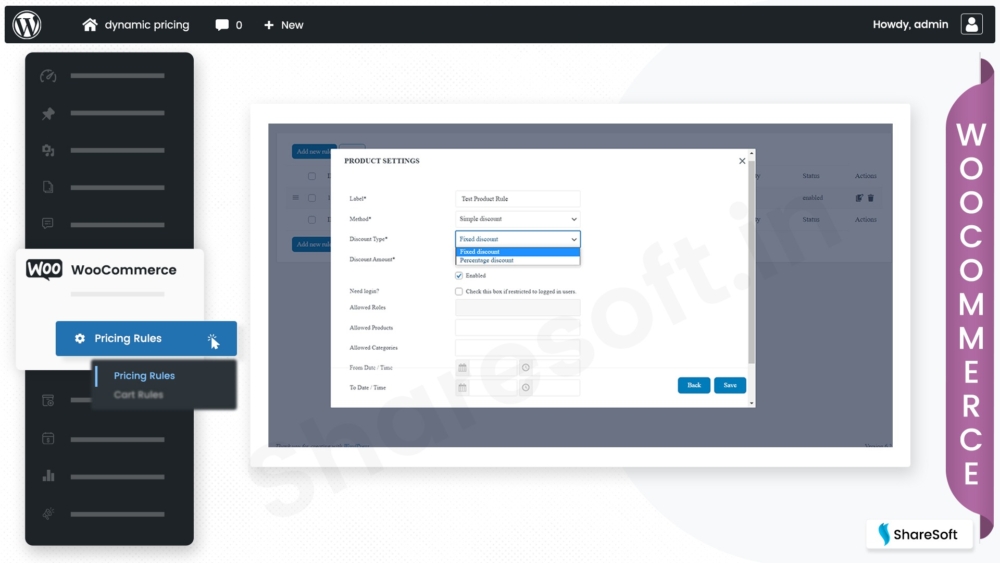Open the Media icon in sidebar
This screenshot has width=1000, height=563.
click(x=48, y=150)
